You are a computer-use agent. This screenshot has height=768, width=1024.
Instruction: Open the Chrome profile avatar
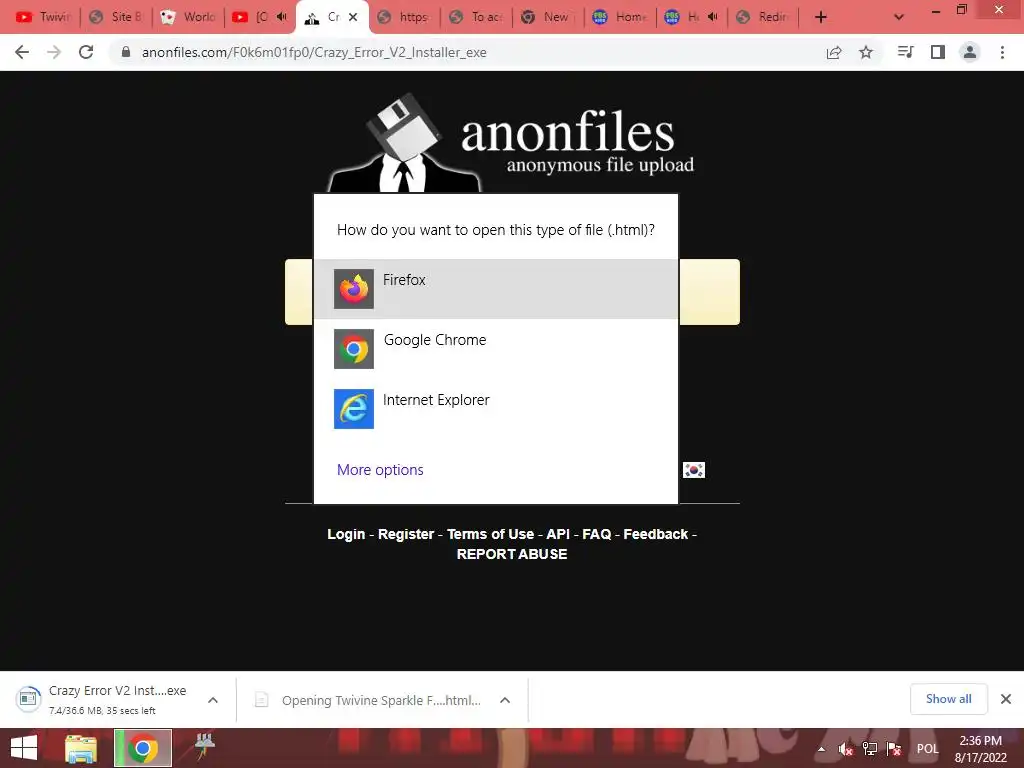[970, 52]
